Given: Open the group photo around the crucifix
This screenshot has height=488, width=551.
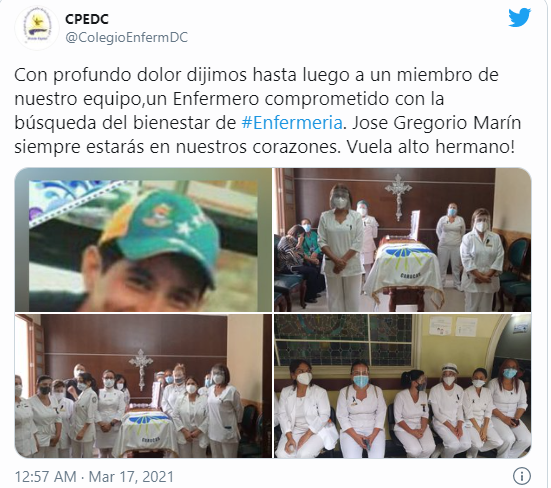Looking at the screenshot, I should [143, 386].
